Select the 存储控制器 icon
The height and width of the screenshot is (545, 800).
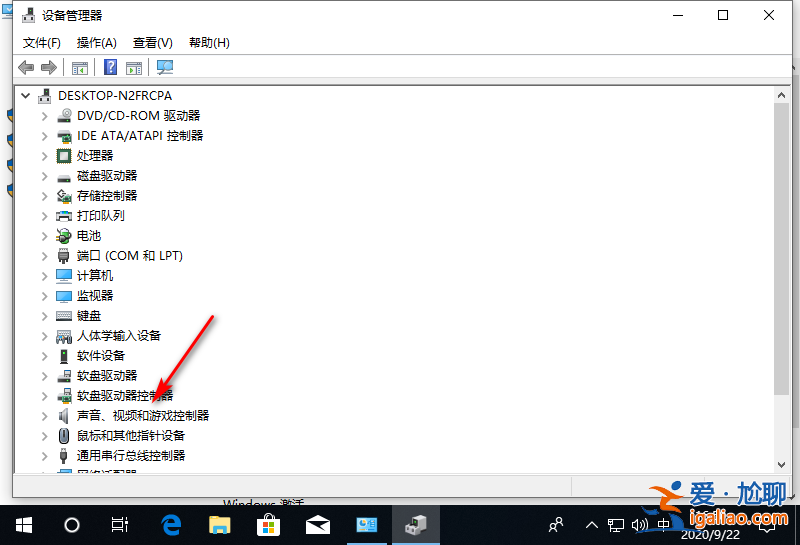coord(64,196)
